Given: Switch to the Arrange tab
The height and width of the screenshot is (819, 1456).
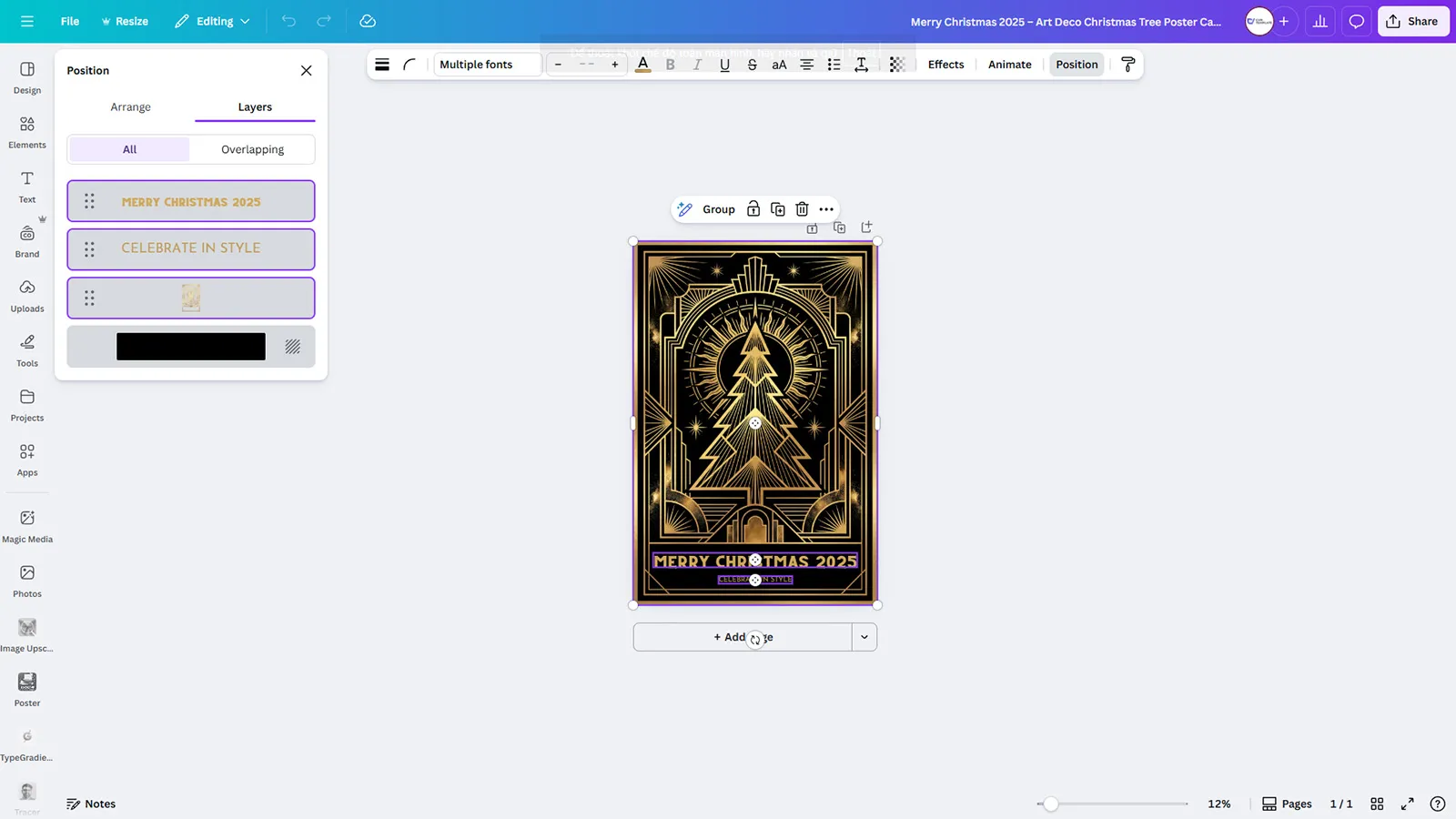Looking at the screenshot, I should pos(131,107).
